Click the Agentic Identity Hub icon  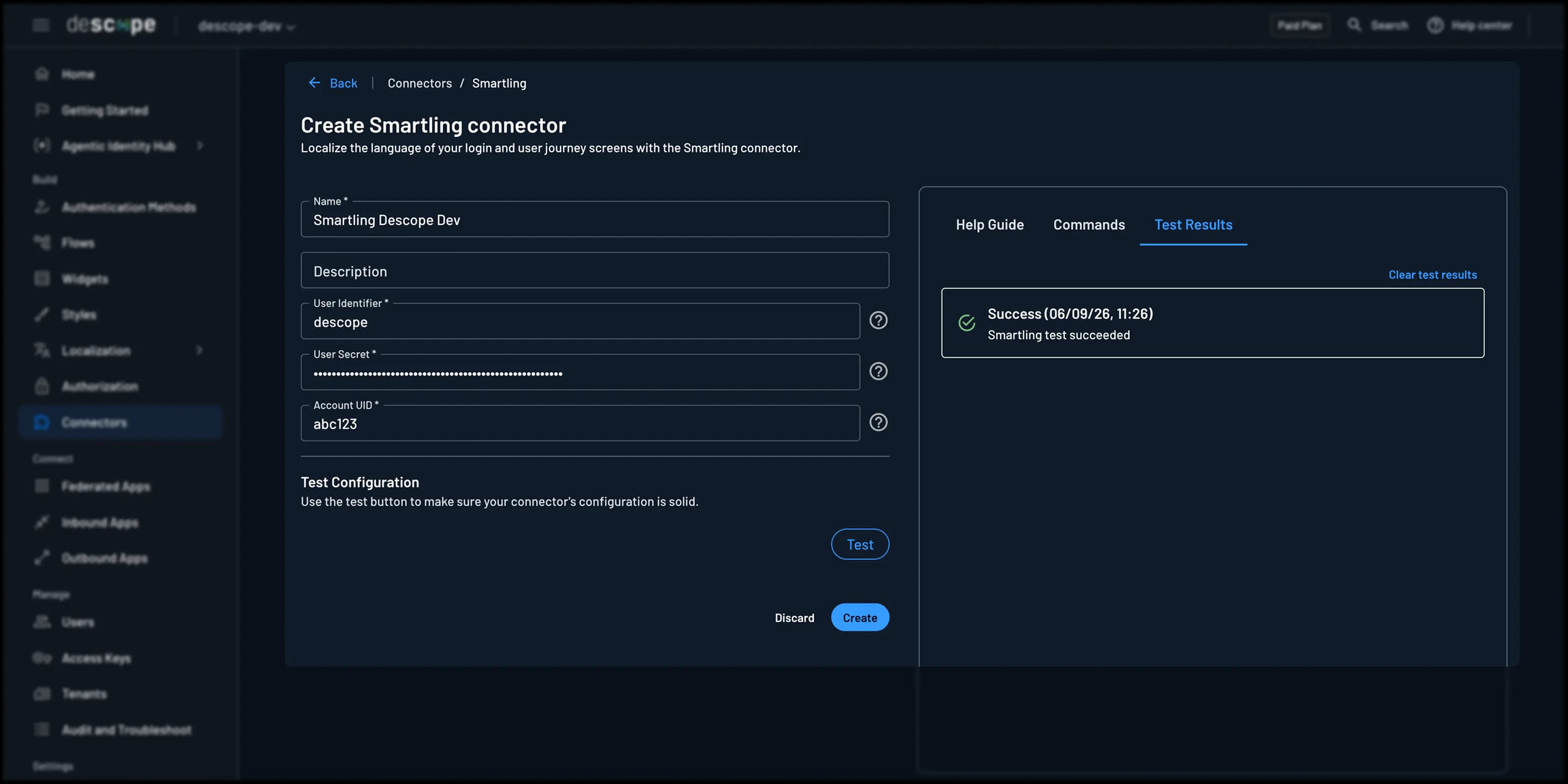pos(42,145)
